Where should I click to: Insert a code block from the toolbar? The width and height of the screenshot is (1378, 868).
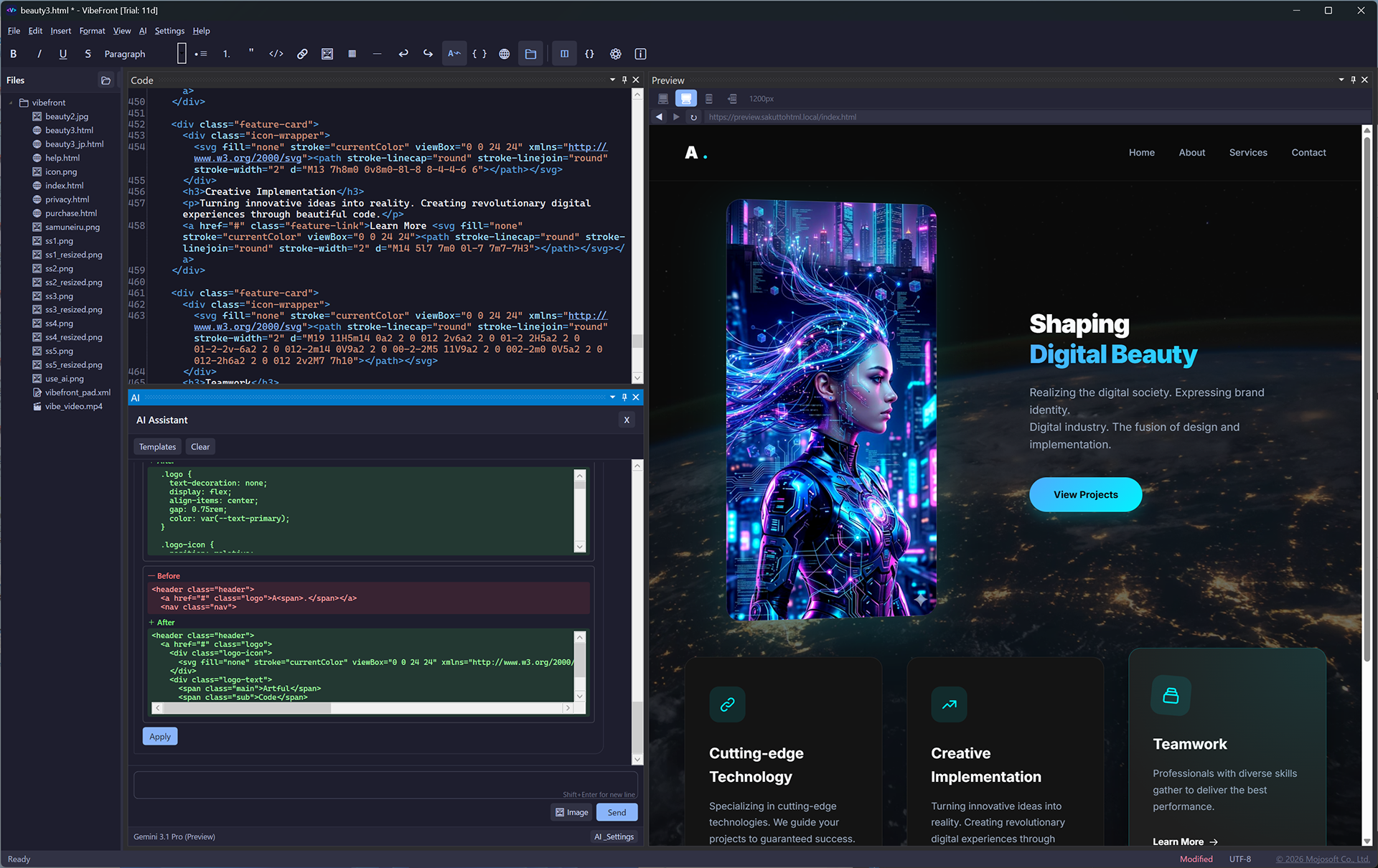coord(276,53)
